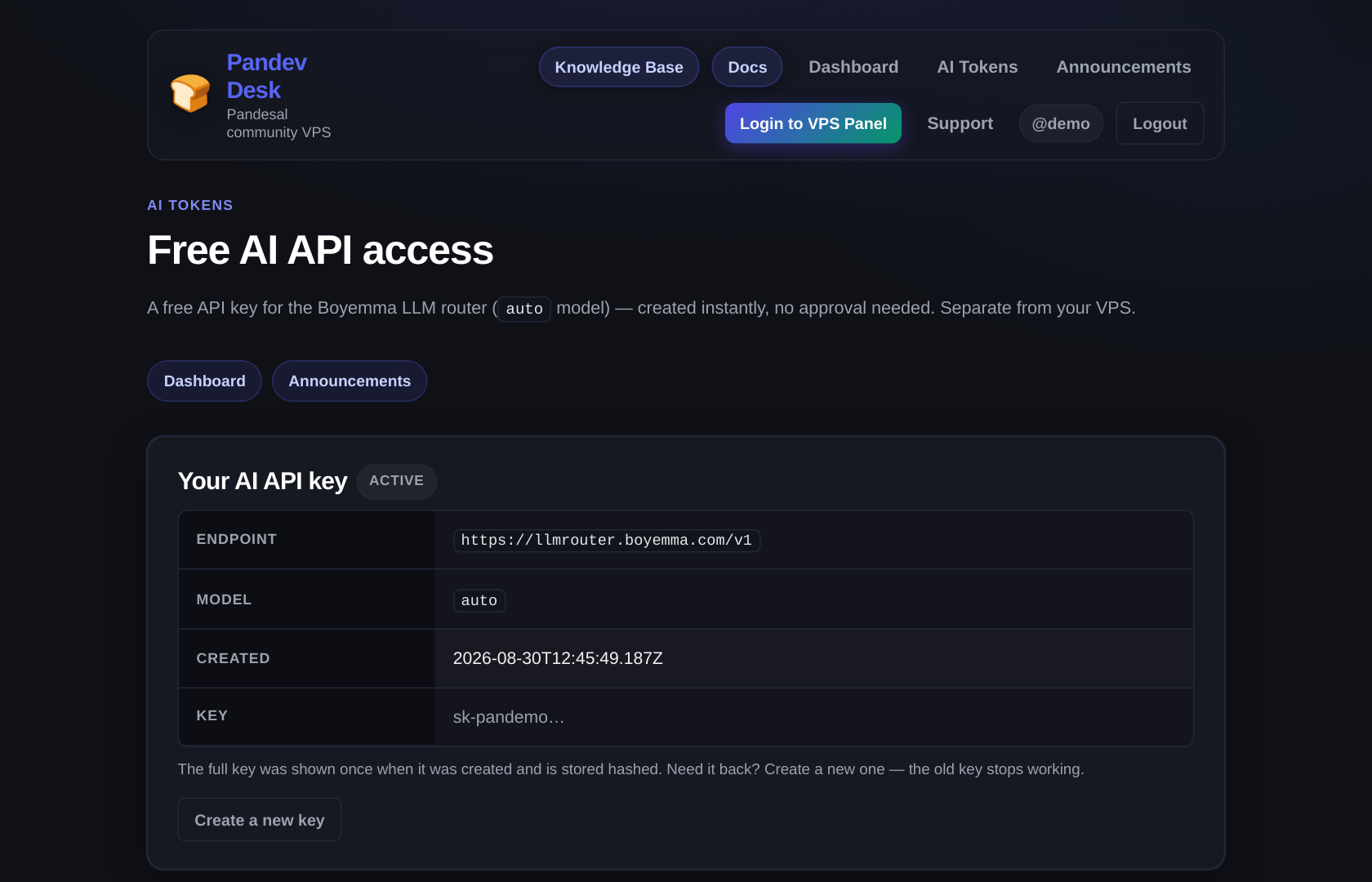Click the masked key sk-pandemo…
Image resolution: width=1372 pixels, height=882 pixels.
pos(509,717)
